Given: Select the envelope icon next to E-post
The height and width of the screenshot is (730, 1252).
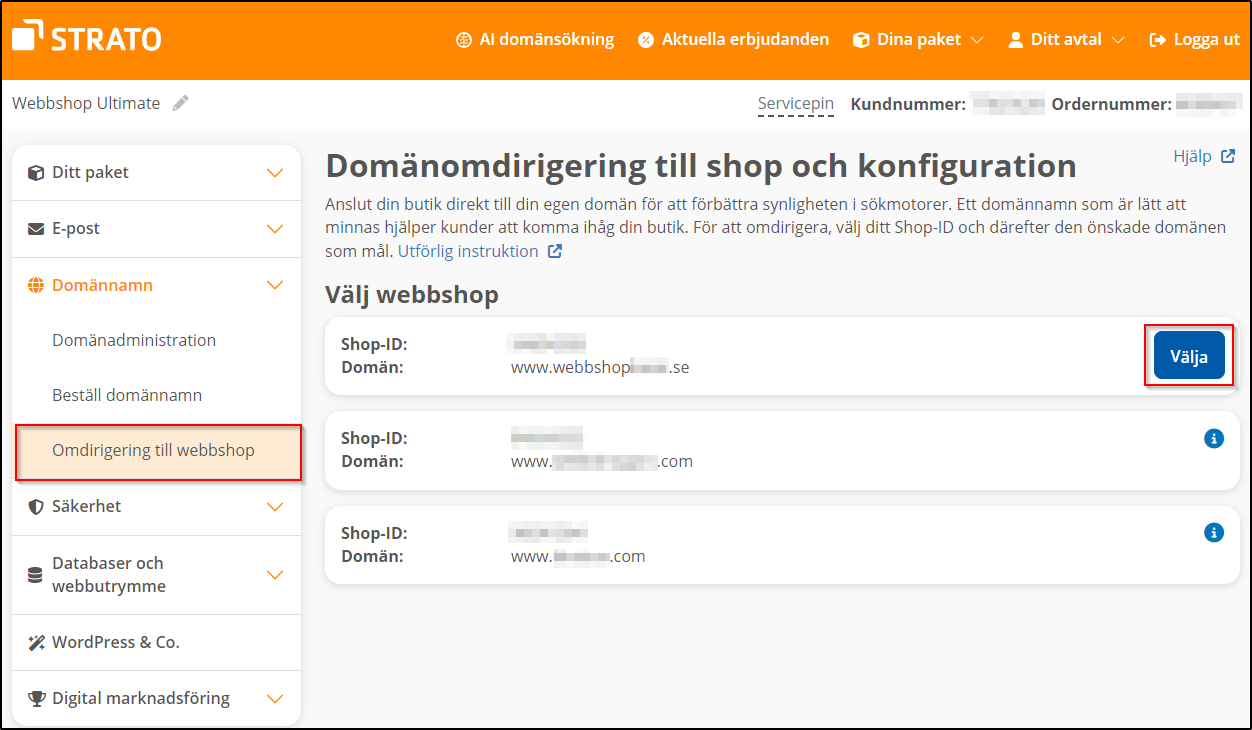Looking at the screenshot, I should click(x=34, y=228).
